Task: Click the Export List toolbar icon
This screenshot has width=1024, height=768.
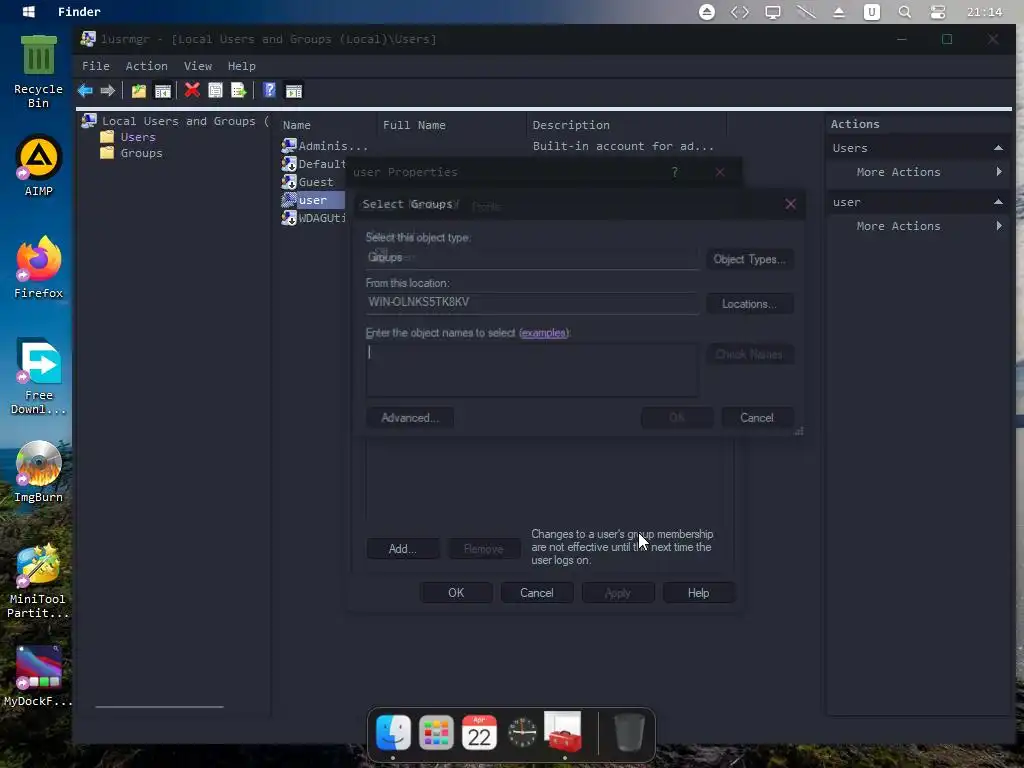Action: 238,90
